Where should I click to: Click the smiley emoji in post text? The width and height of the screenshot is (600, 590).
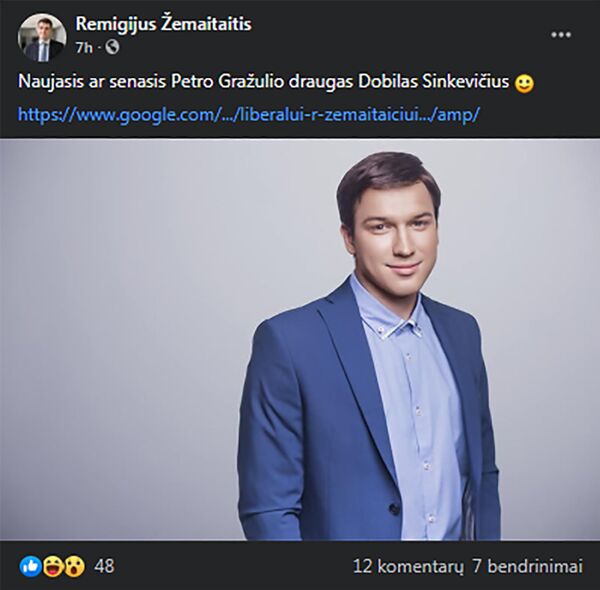click(524, 83)
